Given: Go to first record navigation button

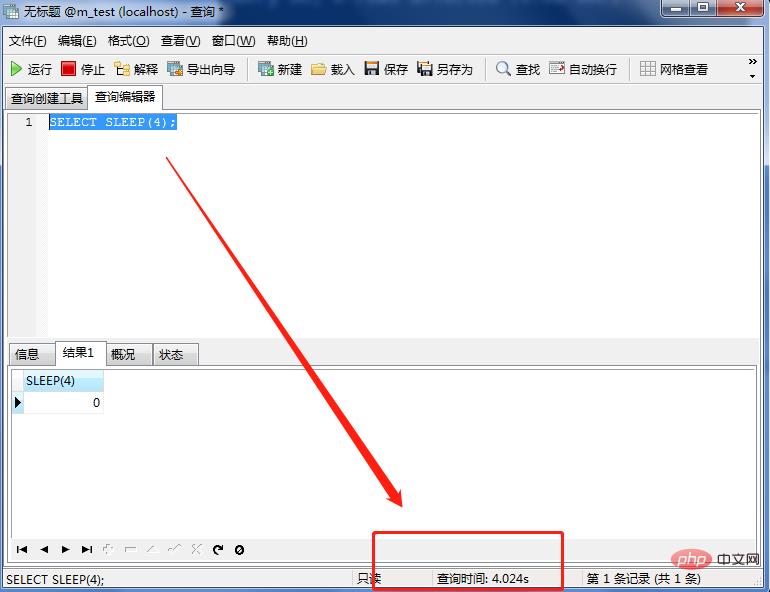Looking at the screenshot, I should pos(22,549).
